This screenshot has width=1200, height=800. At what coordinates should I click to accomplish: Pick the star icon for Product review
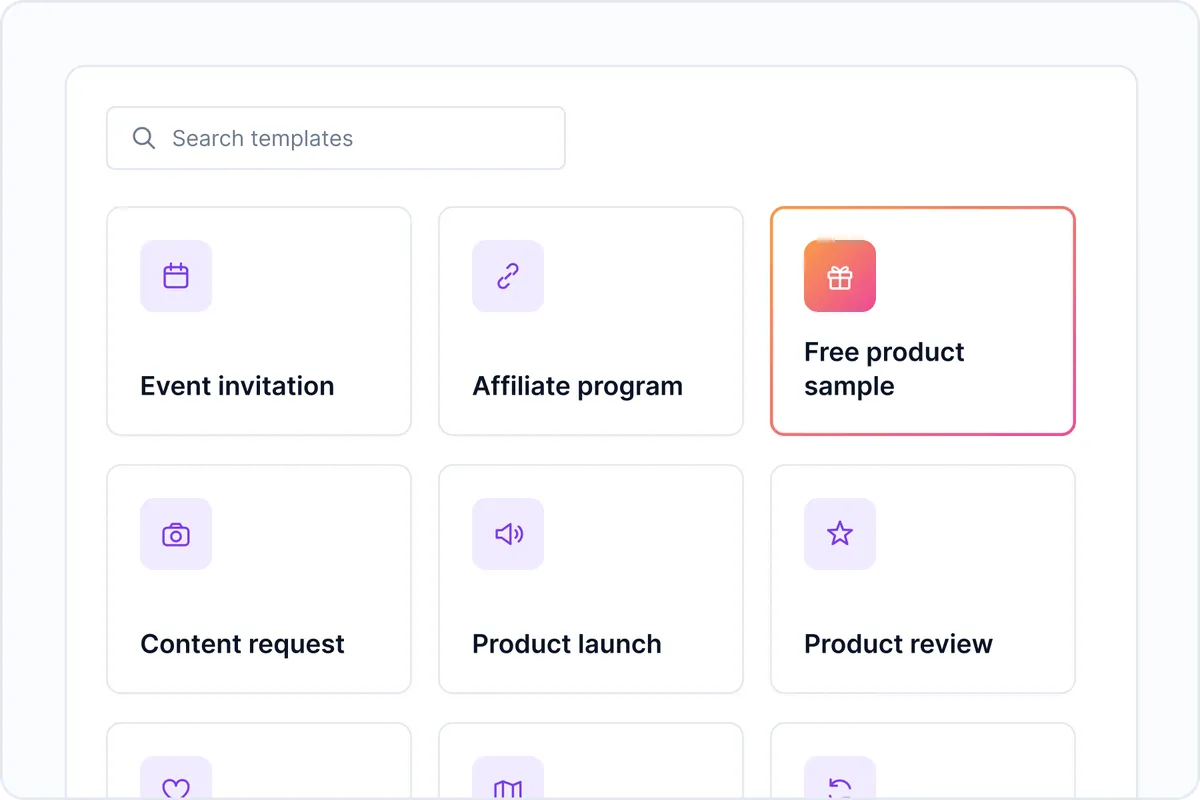[840, 534]
